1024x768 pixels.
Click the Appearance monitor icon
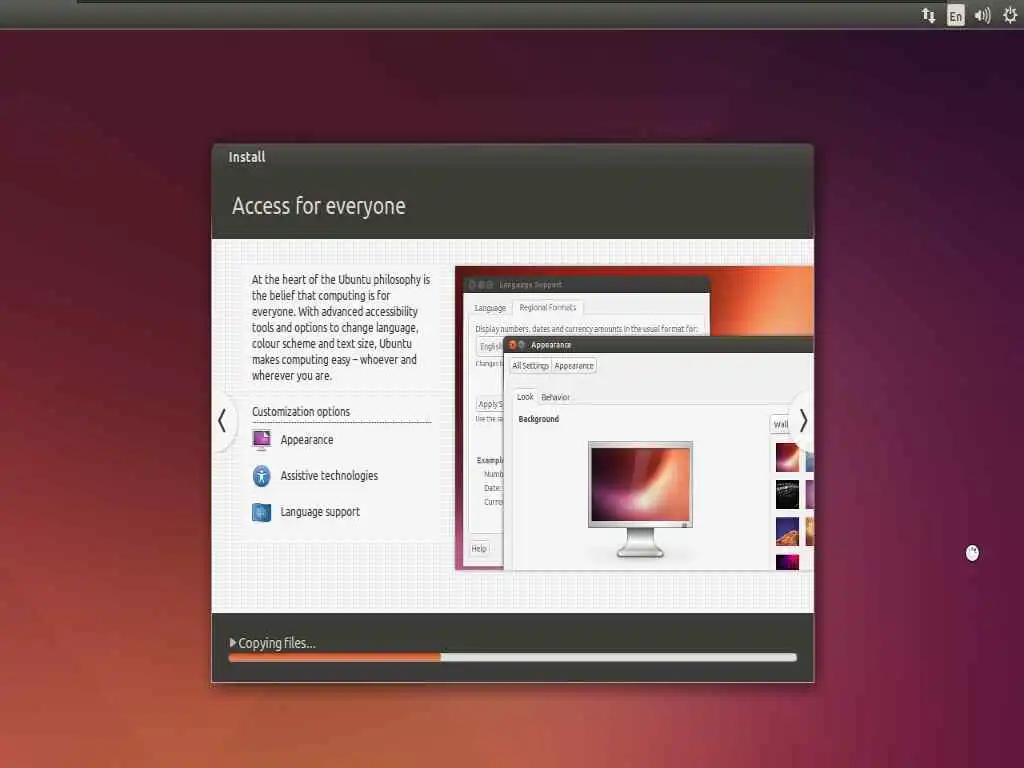tap(261, 440)
